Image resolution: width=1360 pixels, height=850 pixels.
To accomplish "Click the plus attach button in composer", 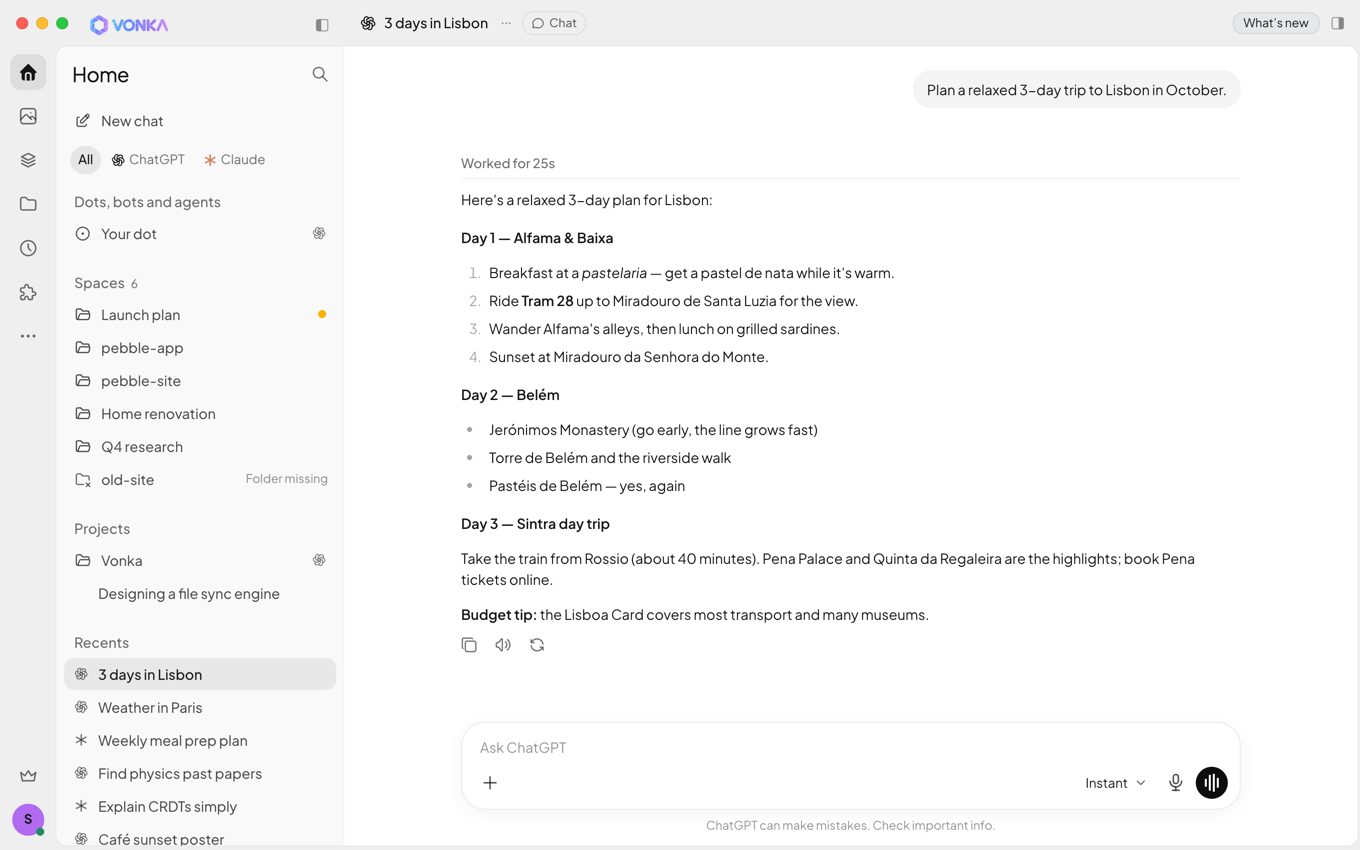I will (x=490, y=783).
